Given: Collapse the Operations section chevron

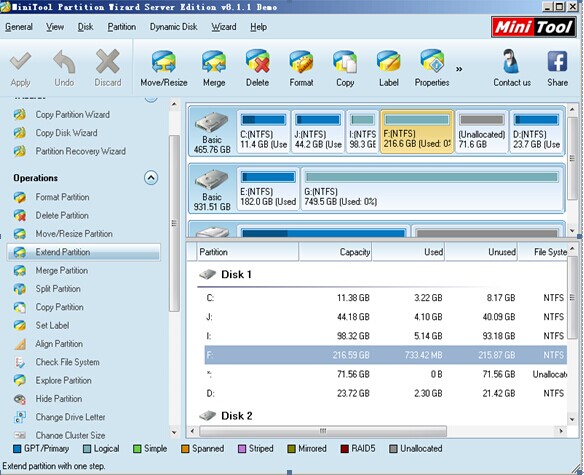Looking at the screenshot, I should (151, 178).
